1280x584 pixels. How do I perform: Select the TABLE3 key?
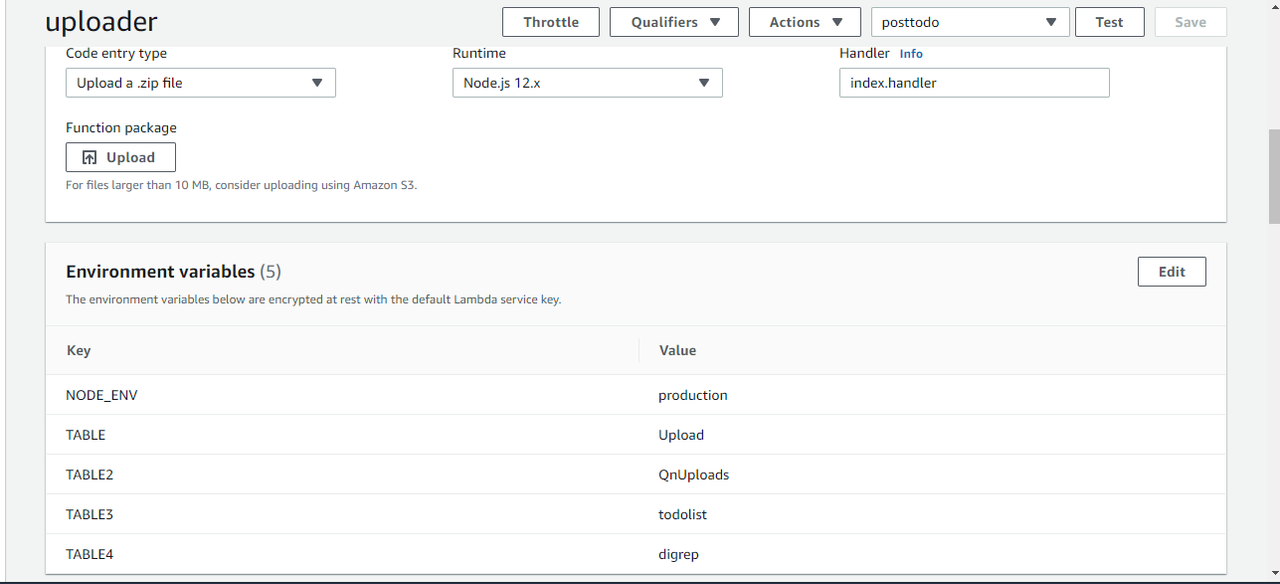[x=90, y=514]
